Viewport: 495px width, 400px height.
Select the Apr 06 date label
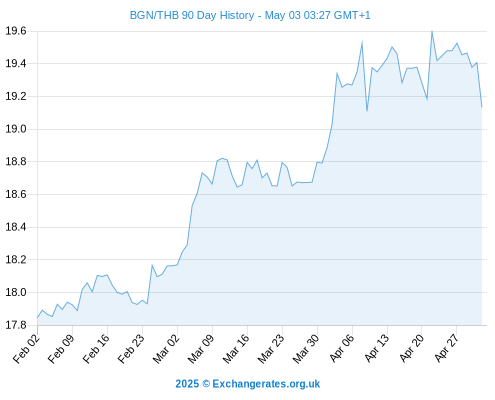(x=342, y=348)
